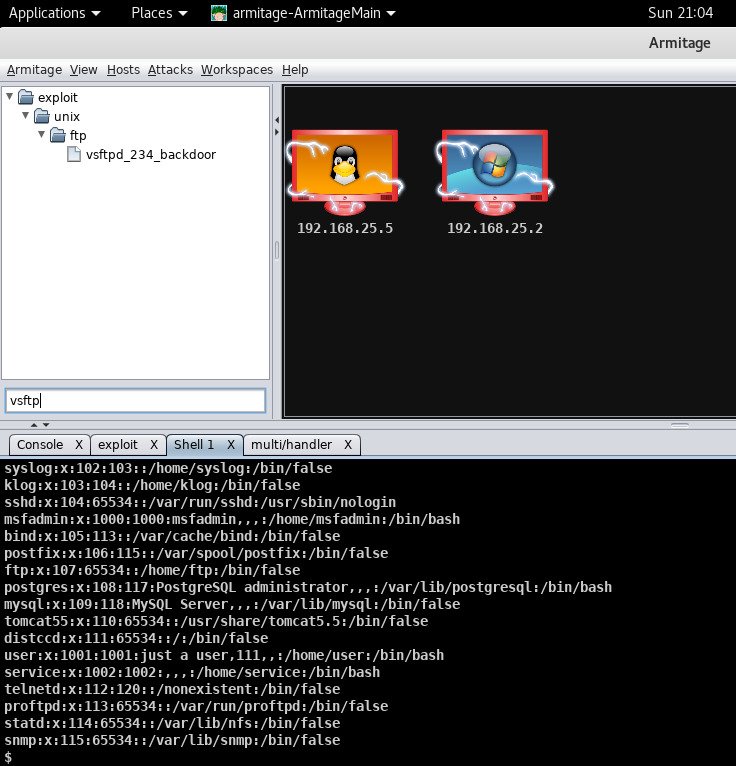Click the mysql MySQL Server output line

(x=232, y=604)
